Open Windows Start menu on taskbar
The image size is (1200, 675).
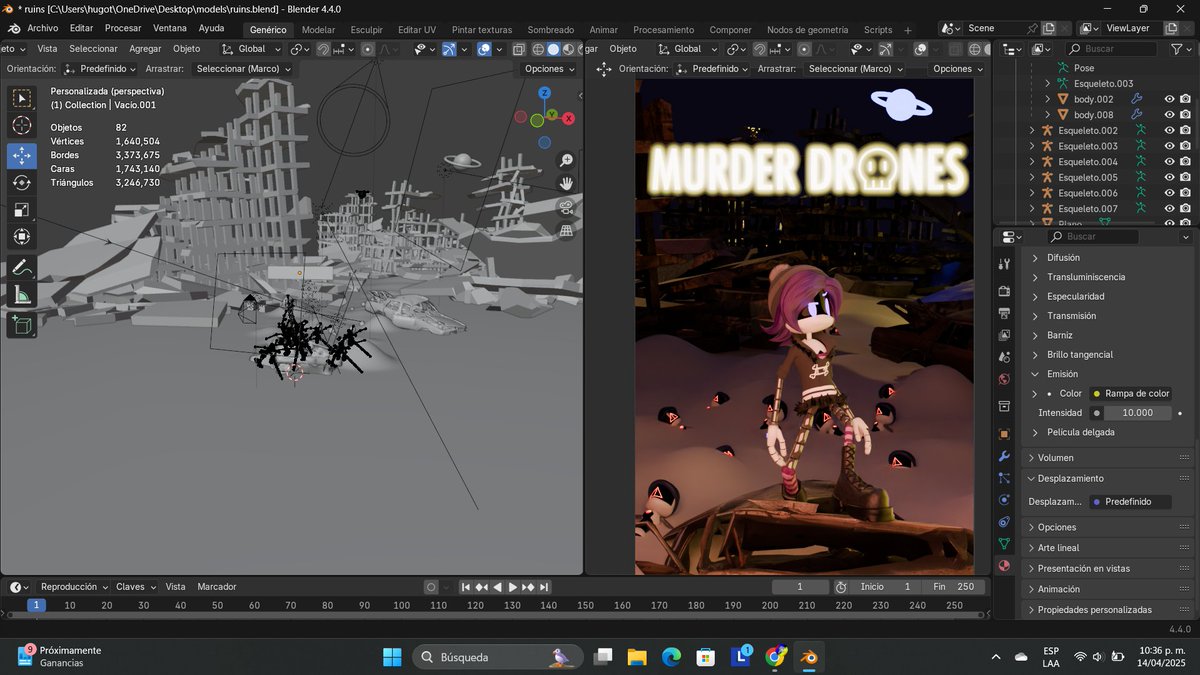click(392, 657)
